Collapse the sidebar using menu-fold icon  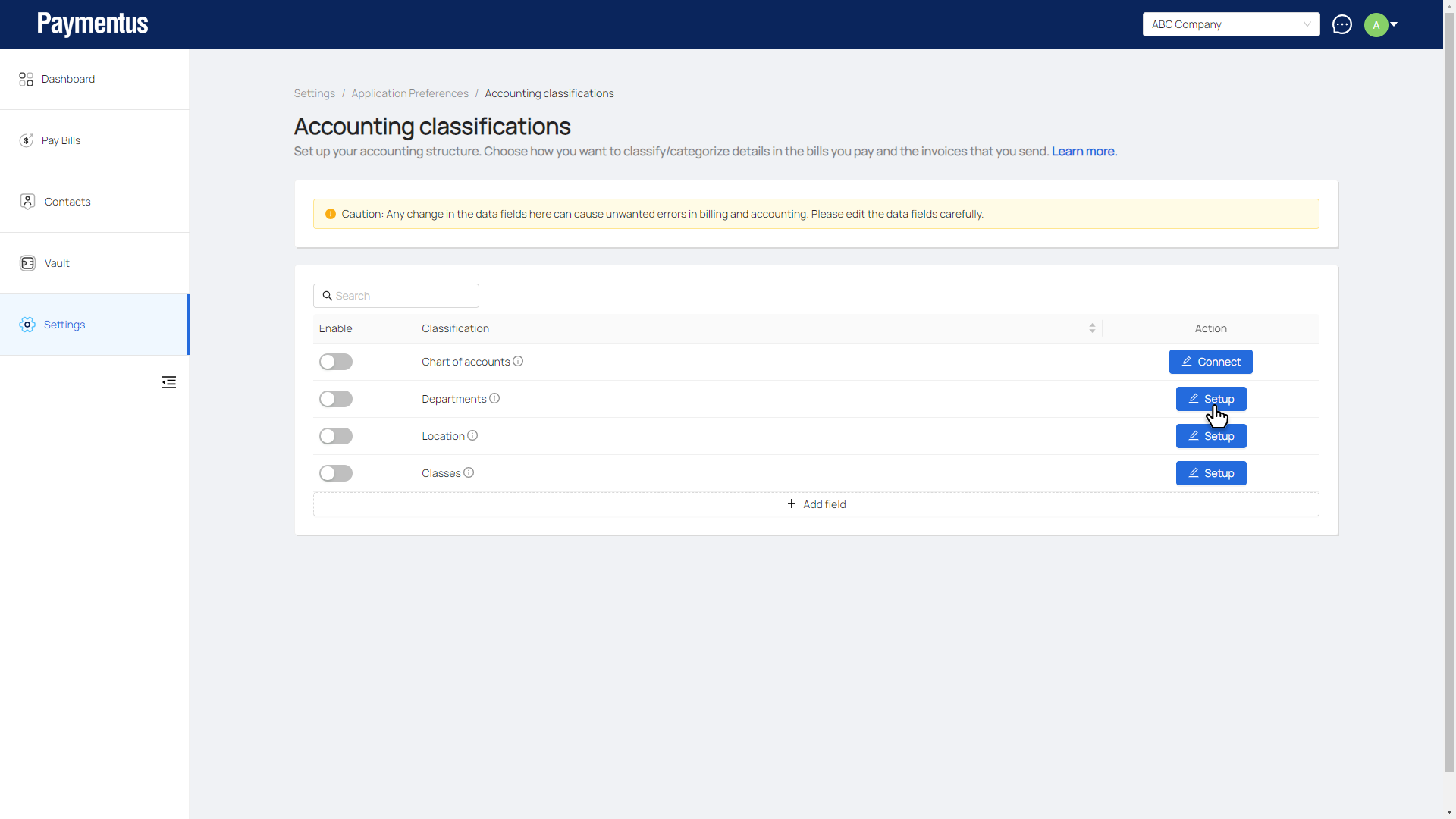click(169, 382)
